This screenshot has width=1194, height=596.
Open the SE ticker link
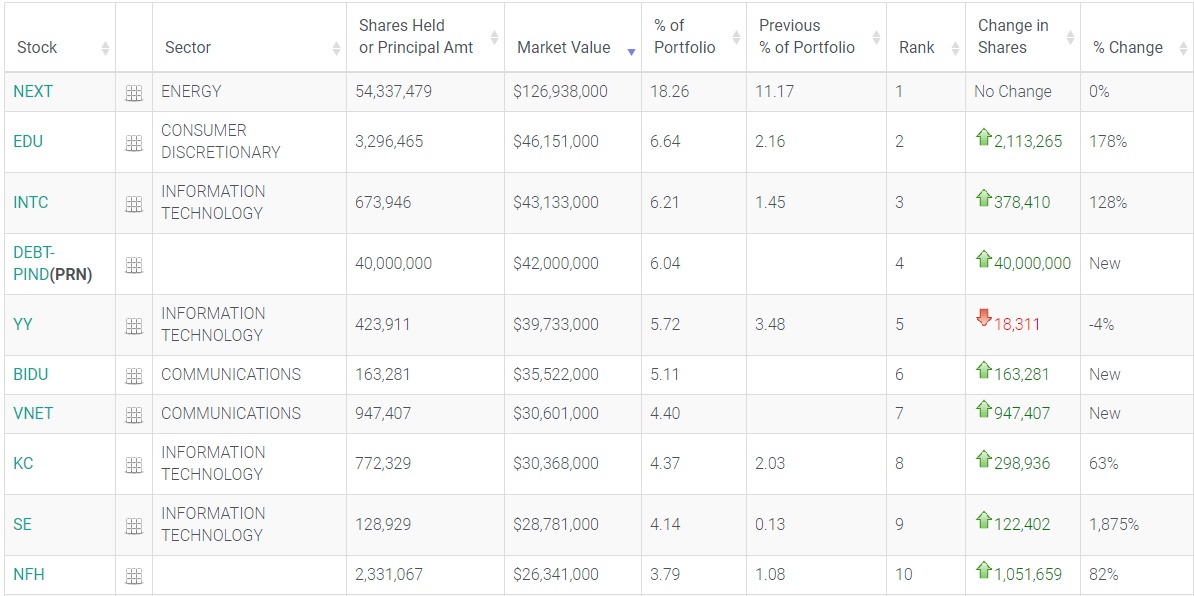22,524
